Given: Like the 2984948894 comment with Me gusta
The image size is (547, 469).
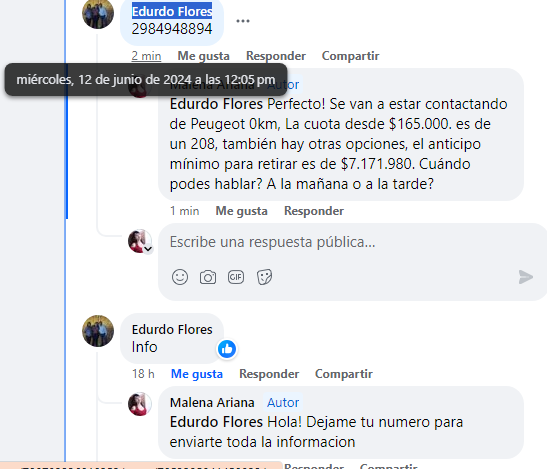Looking at the screenshot, I should pos(203,56).
